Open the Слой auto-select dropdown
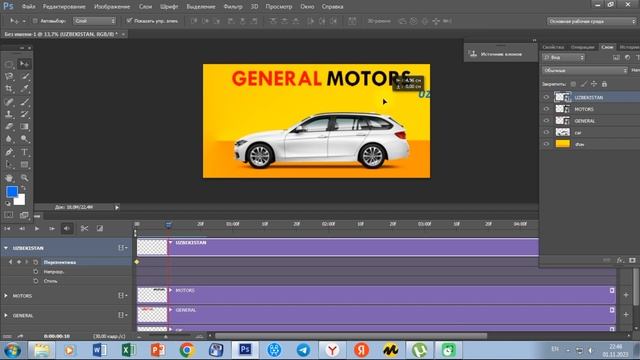 [x=95, y=21]
